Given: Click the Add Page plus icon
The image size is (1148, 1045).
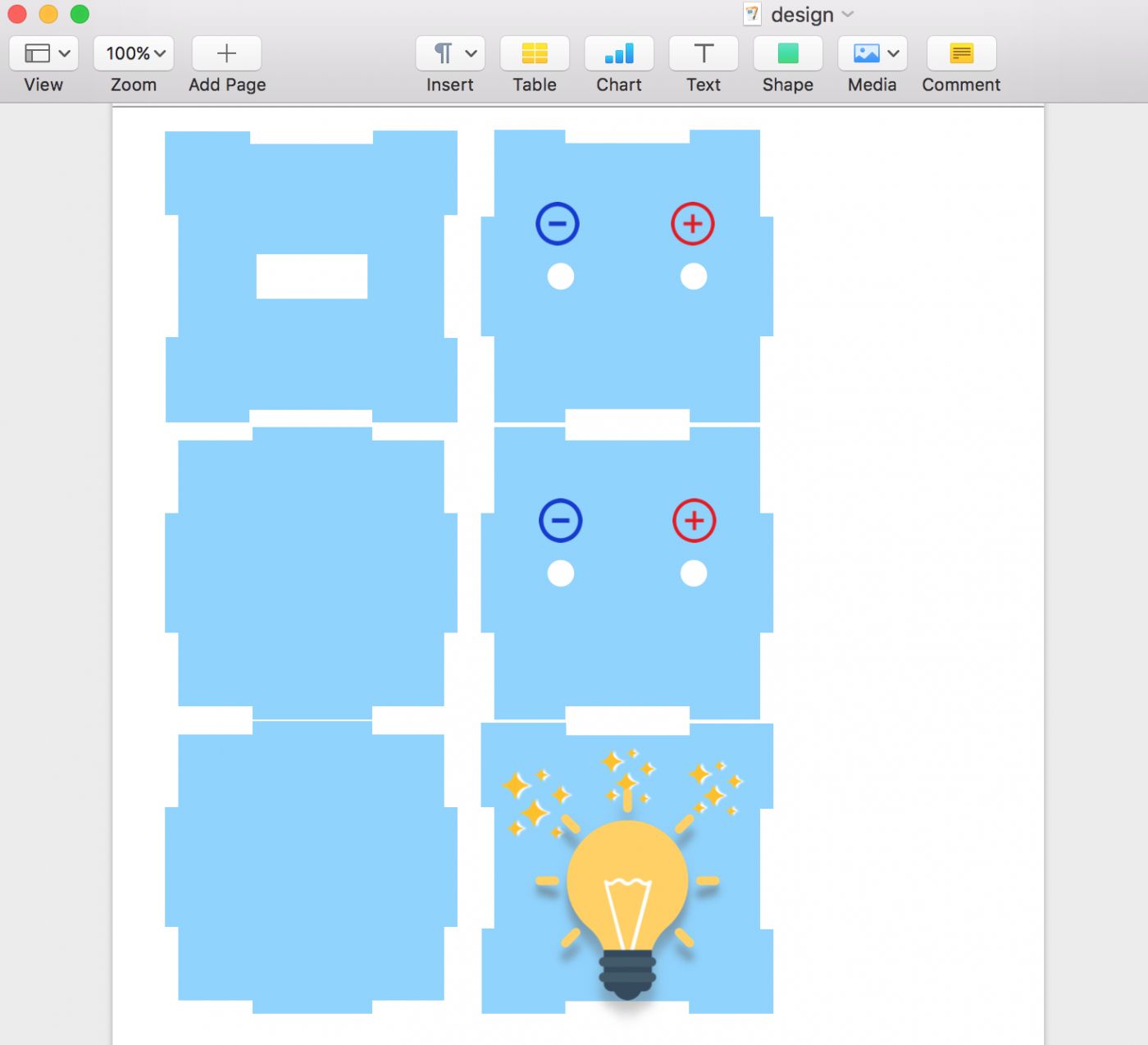Looking at the screenshot, I should click(x=226, y=54).
